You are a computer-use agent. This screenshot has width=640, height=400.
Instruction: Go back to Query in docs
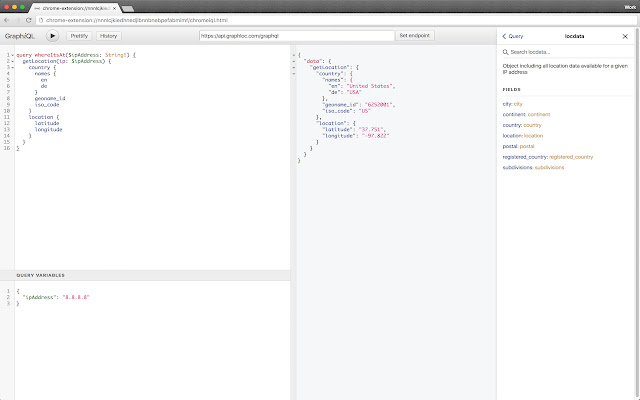[514, 35]
